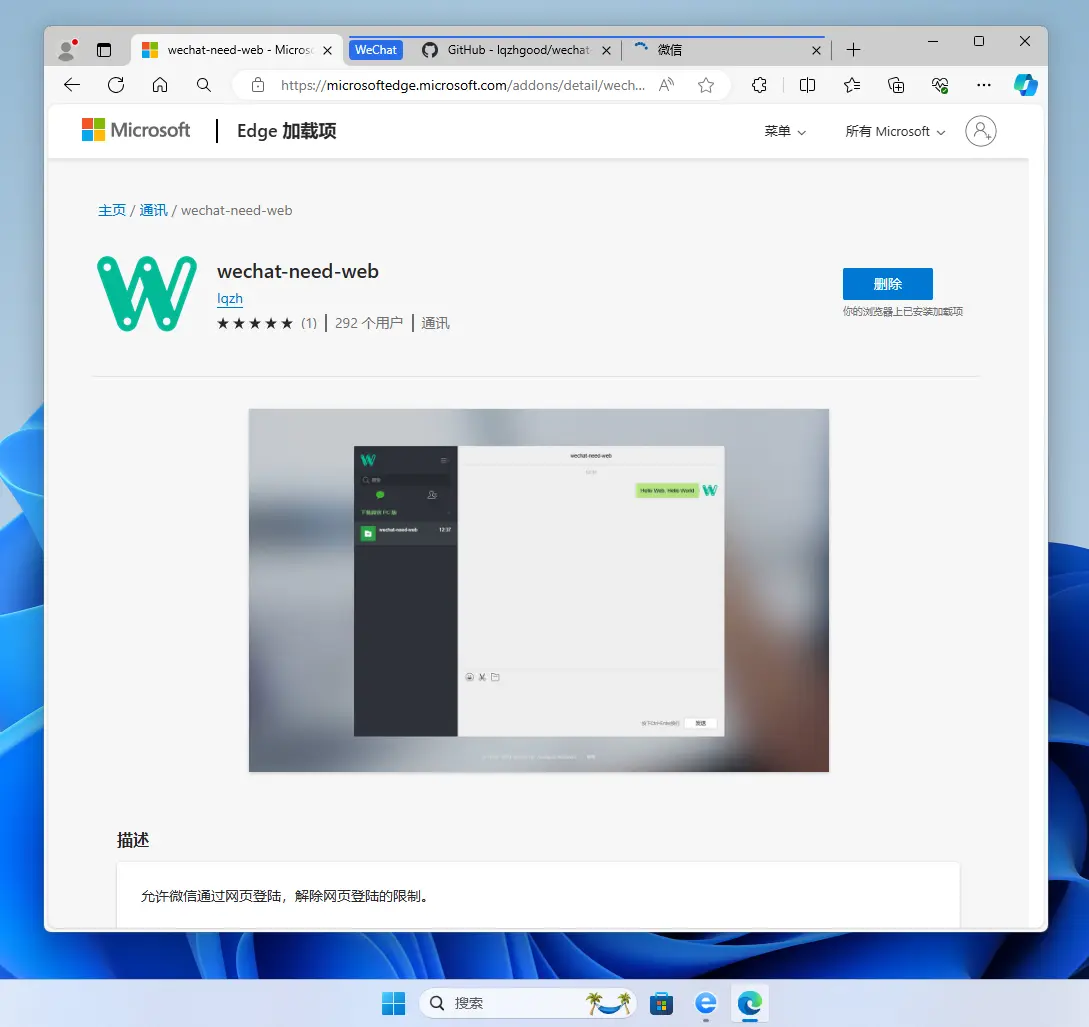Screen dimensions: 1089x1027
Task: Close the GitHub lqzhgood tab
Action: click(x=606, y=50)
